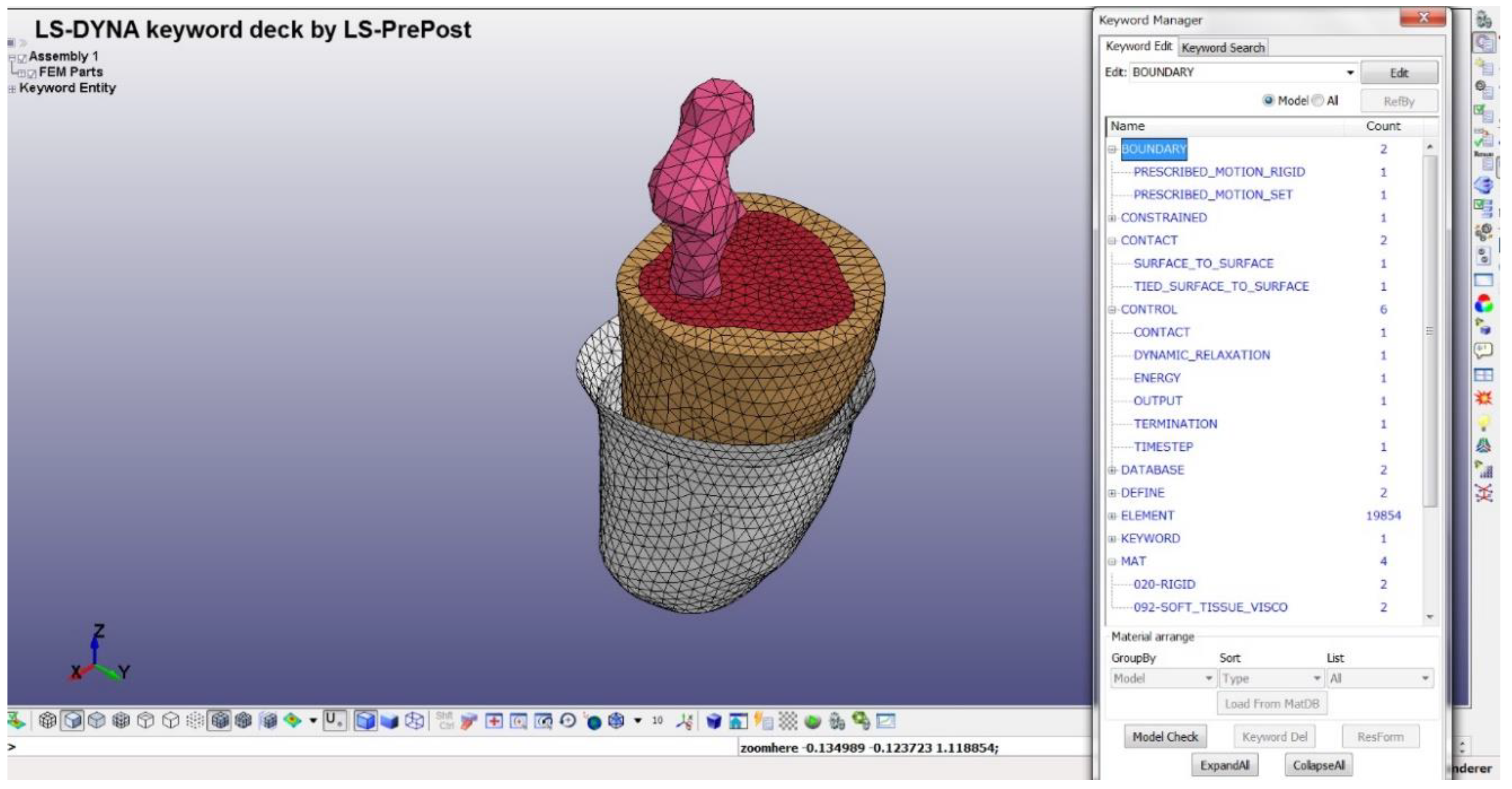Image resolution: width=1512 pixels, height=789 pixels.
Task: Click the fringe color contour icon
Action: 292,720
